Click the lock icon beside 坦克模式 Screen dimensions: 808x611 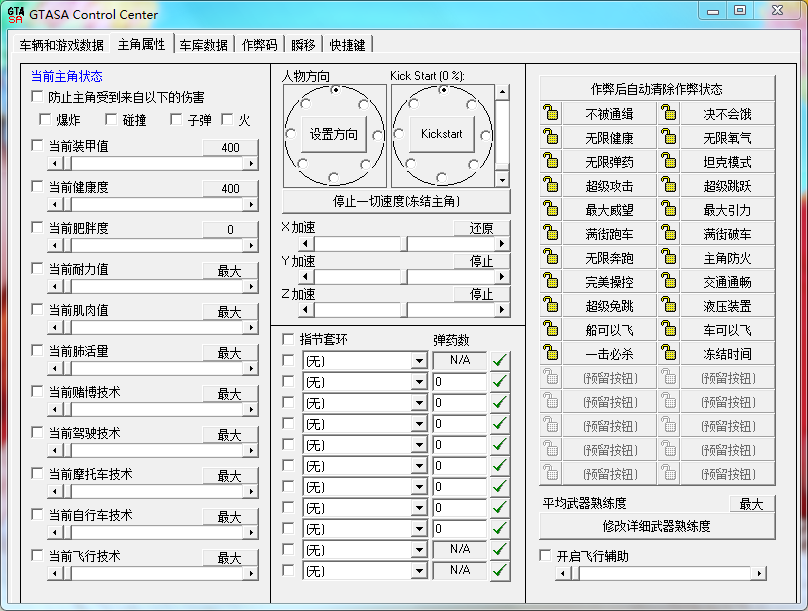668,161
